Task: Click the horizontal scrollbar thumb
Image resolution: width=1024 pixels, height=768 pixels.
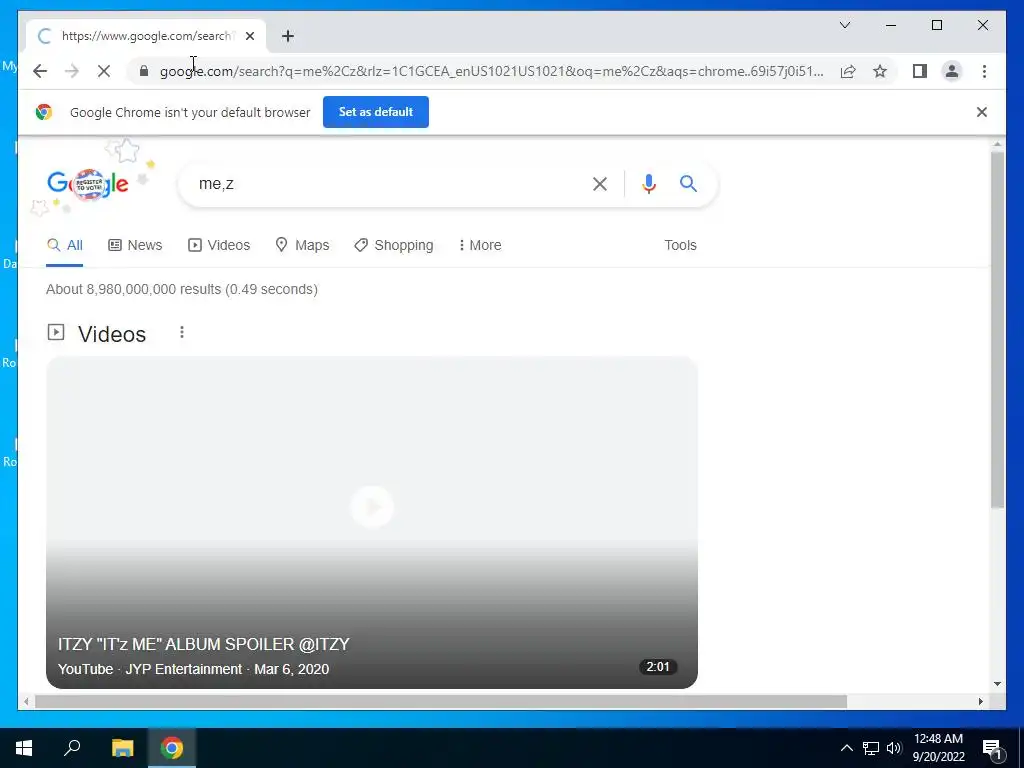Action: coord(441,701)
